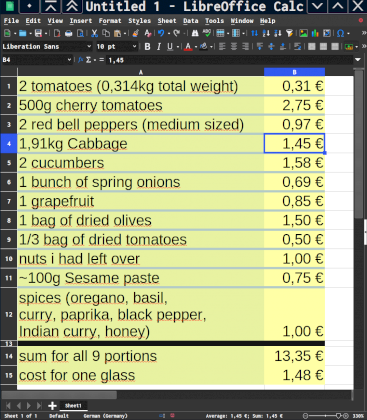Image resolution: width=367 pixels, height=420 pixels.
Task: Open the font name dropdown
Action: pyautogui.click(x=89, y=47)
